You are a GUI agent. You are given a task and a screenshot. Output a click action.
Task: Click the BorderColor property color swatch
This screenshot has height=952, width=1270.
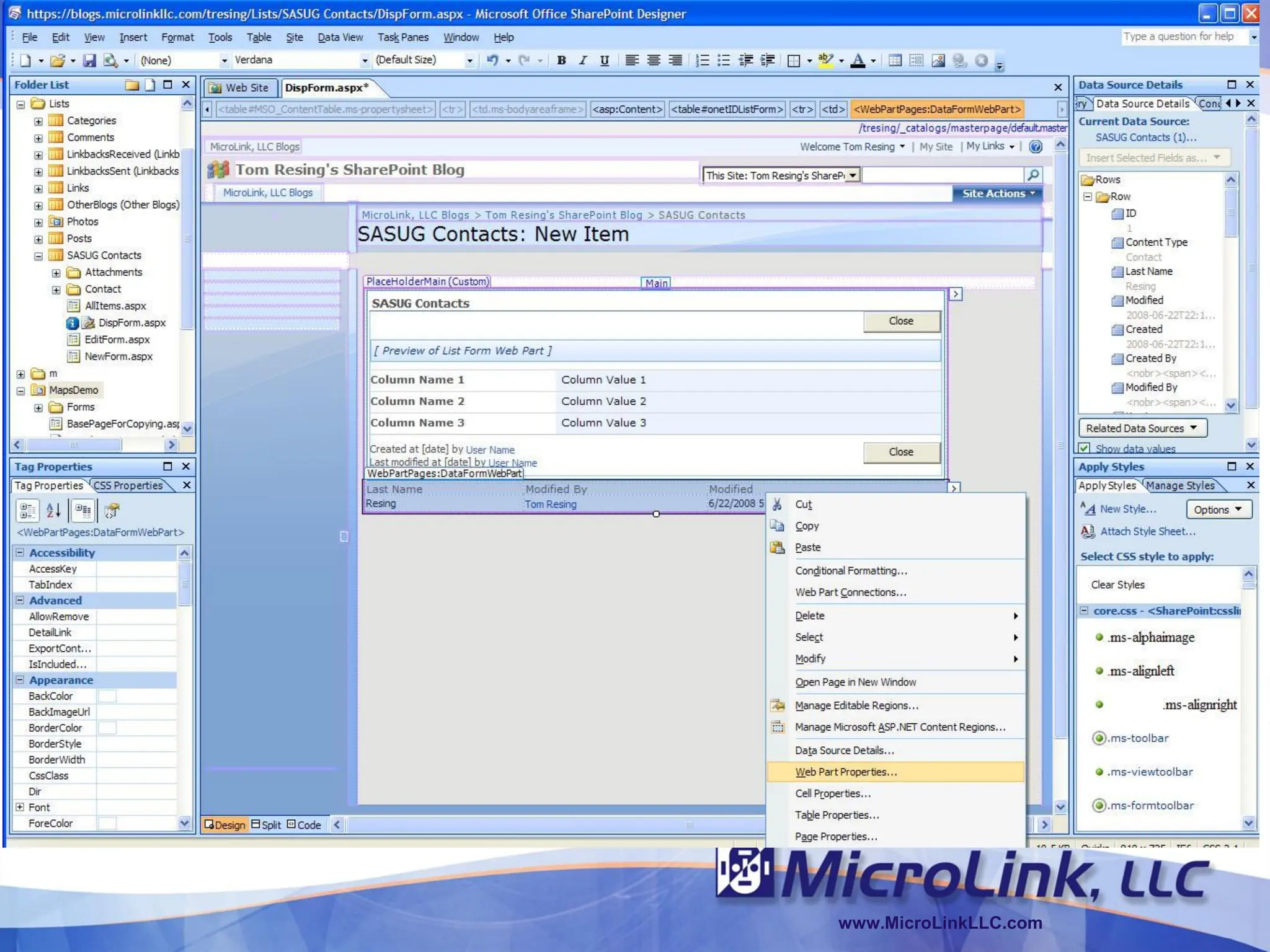pyautogui.click(x=107, y=728)
